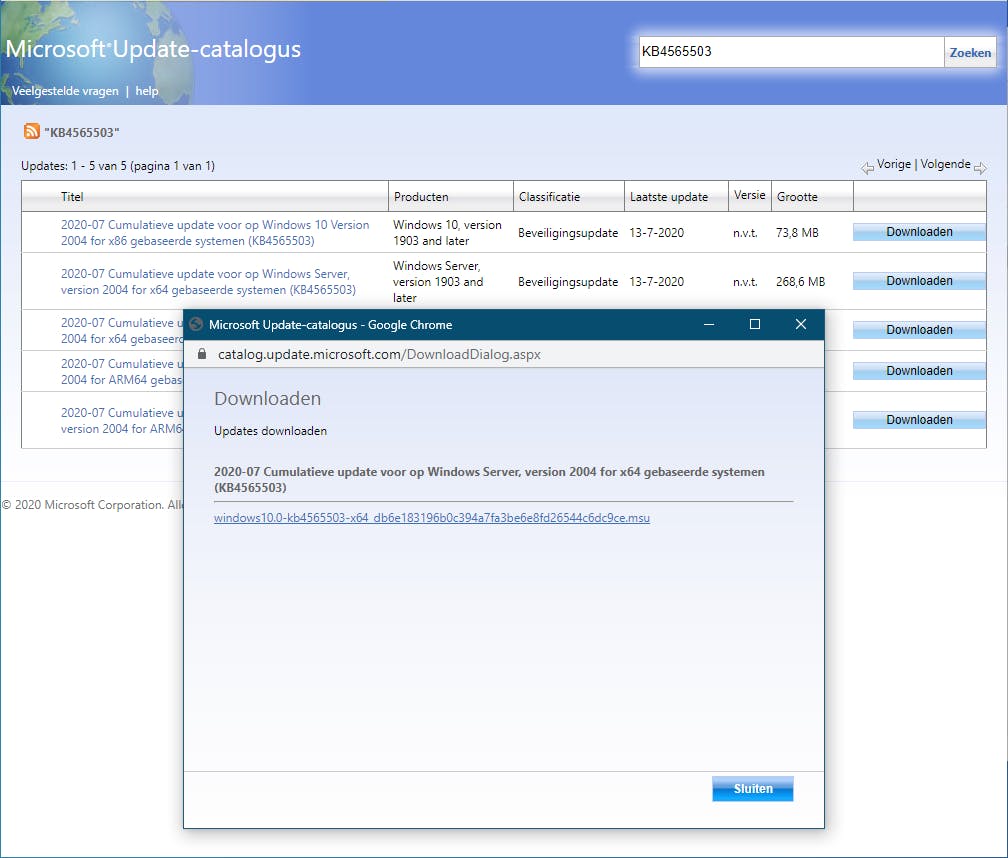Sort by the Laatste update column header

[x=669, y=197]
